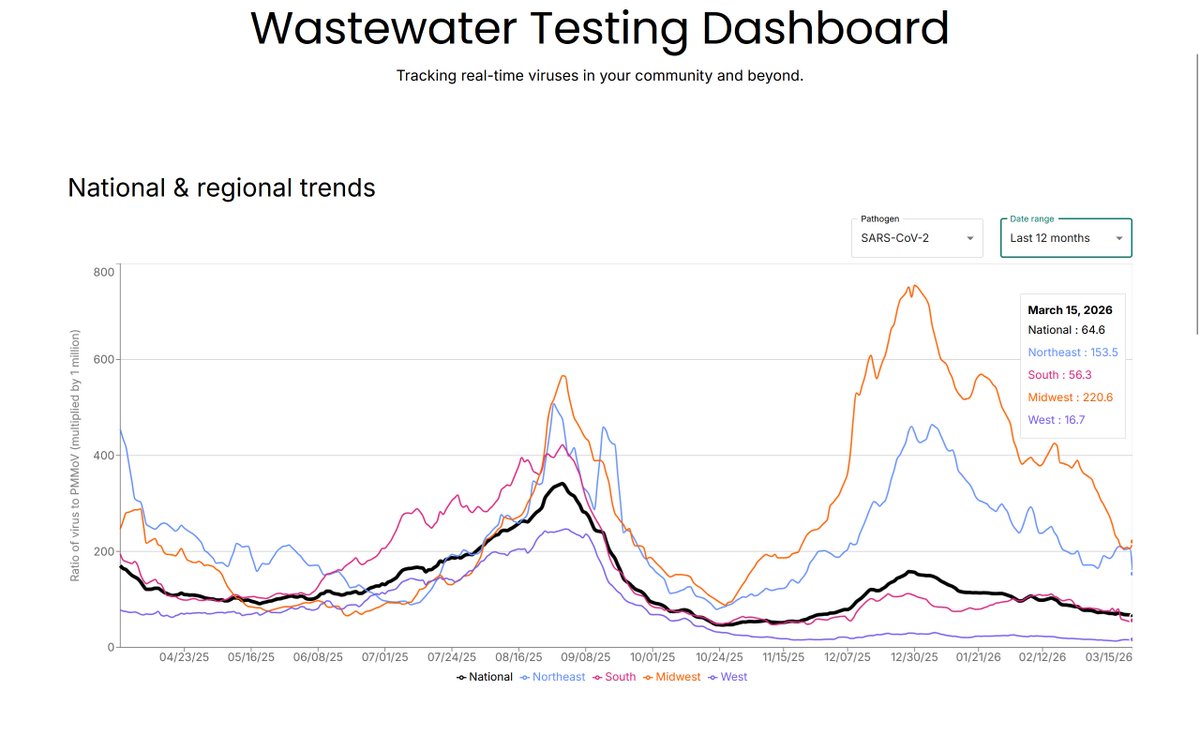The image size is (1200, 750).
Task: Click the March 15, 2026 tooltip header
Action: tap(1070, 310)
